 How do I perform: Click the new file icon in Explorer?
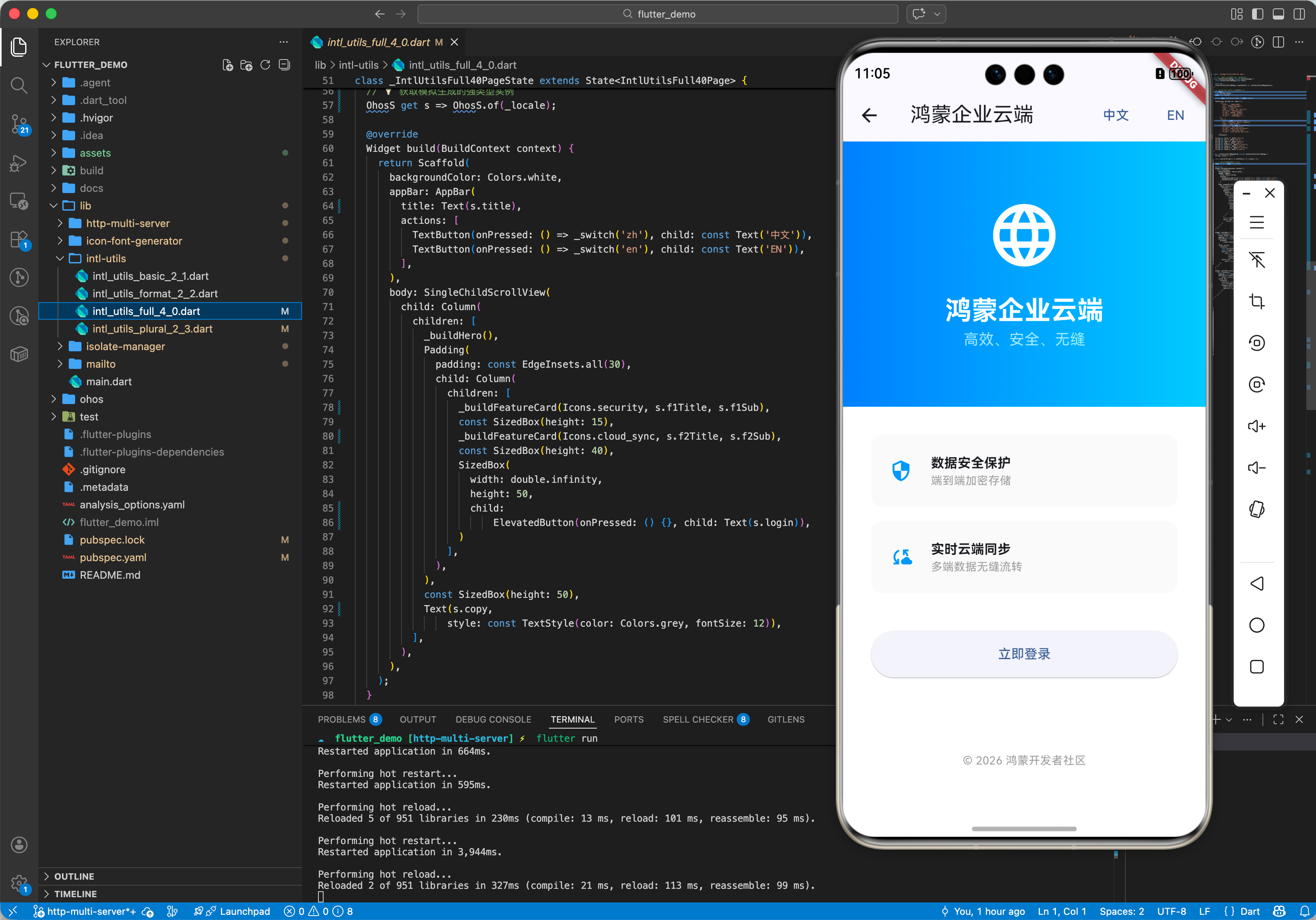[228, 65]
